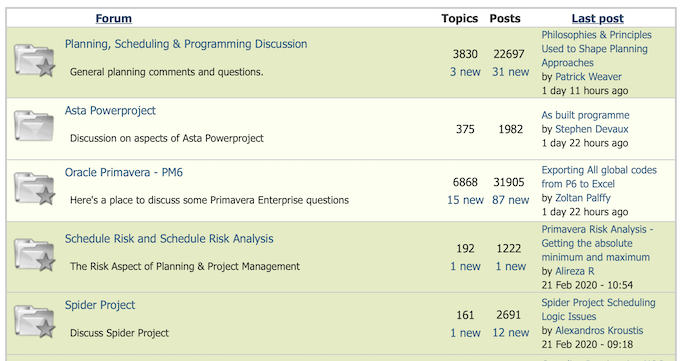This screenshot has height=361, width=680.
Task: Click post count 2691
Action: 509,315
